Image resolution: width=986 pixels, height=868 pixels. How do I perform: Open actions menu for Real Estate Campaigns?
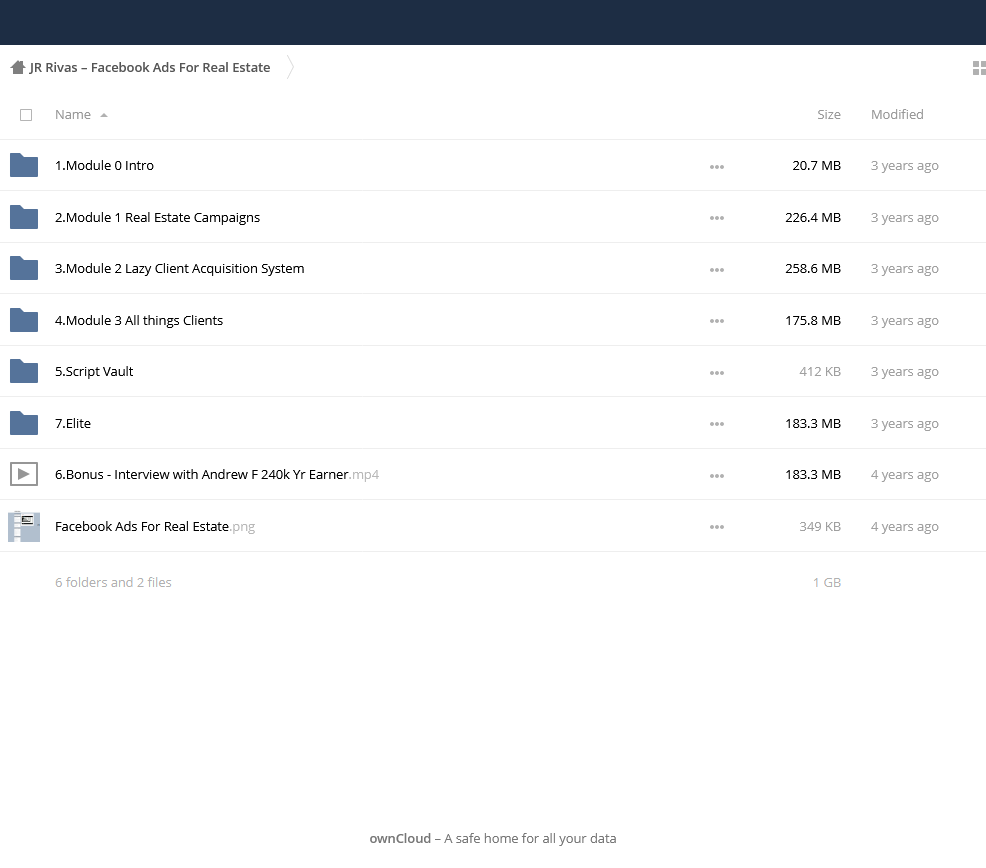[x=717, y=218]
